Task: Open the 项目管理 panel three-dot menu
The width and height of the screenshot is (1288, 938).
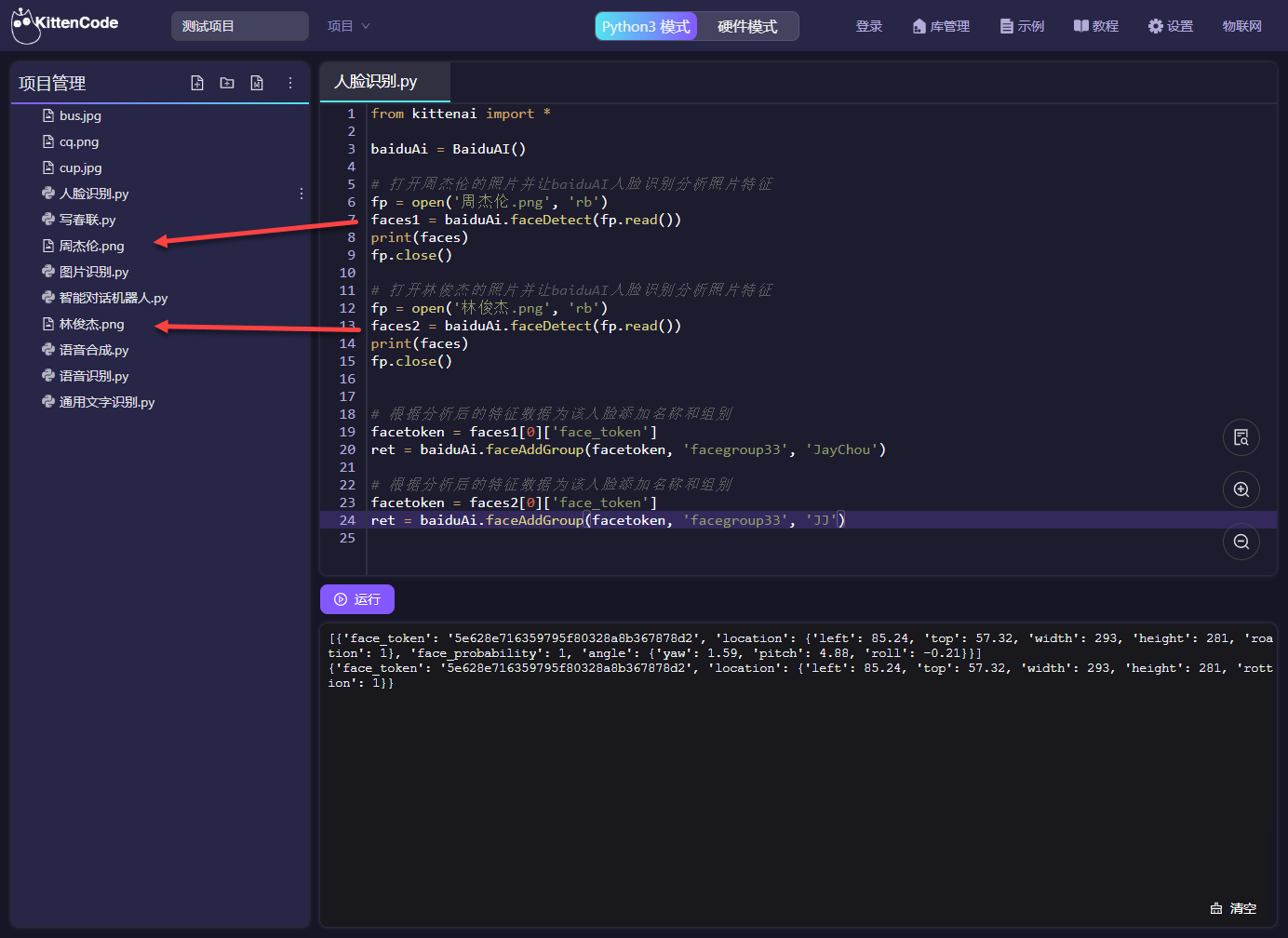Action: pyautogui.click(x=290, y=83)
